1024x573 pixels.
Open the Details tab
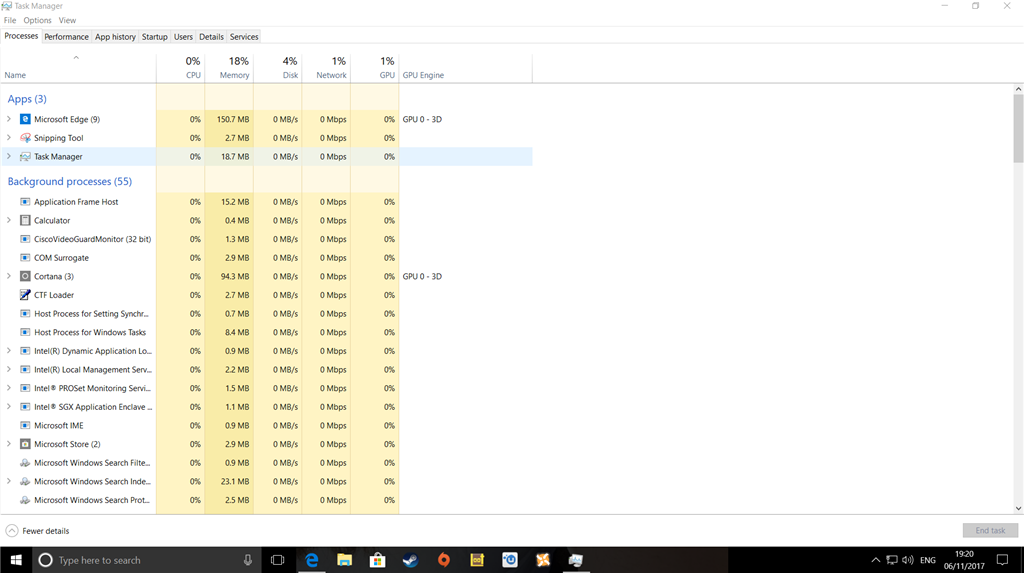[x=211, y=37]
